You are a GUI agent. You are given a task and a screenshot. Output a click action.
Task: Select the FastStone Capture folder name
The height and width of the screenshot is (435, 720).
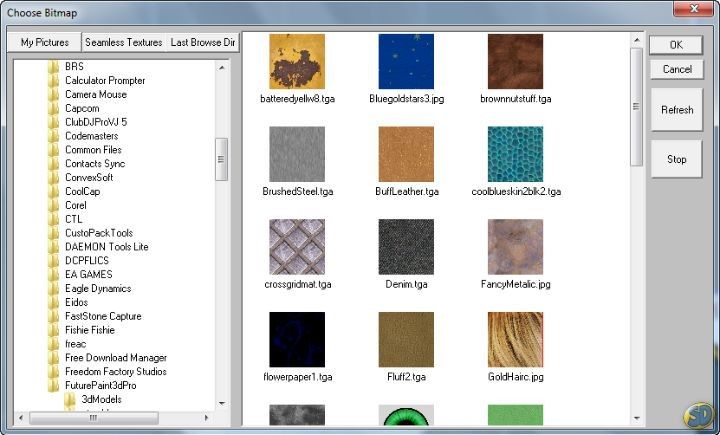(x=103, y=316)
